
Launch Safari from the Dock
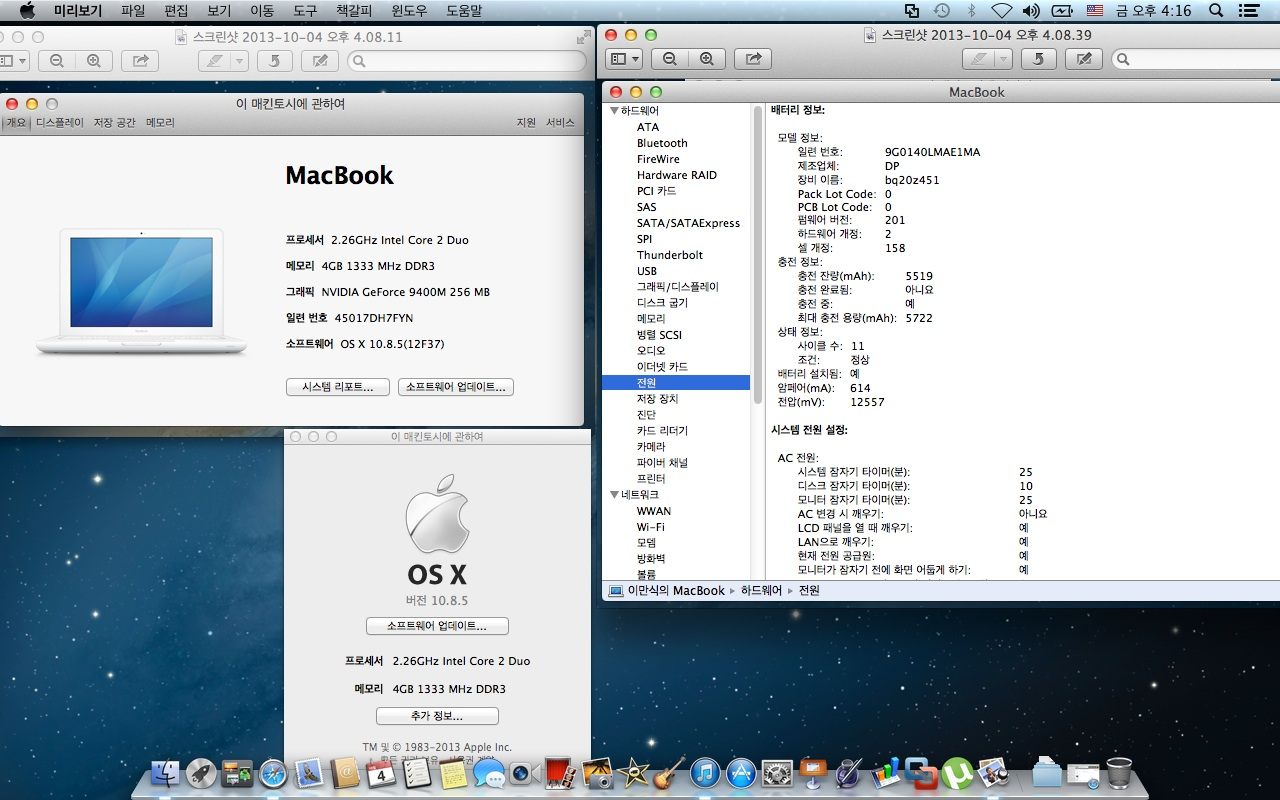click(x=273, y=773)
